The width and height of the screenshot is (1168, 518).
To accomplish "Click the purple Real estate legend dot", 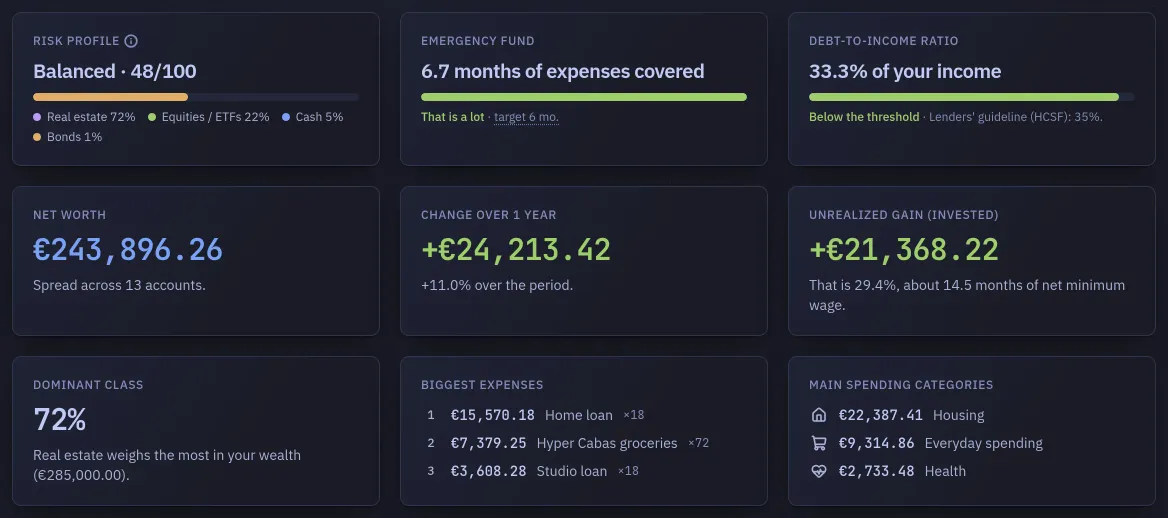I will (x=37, y=117).
